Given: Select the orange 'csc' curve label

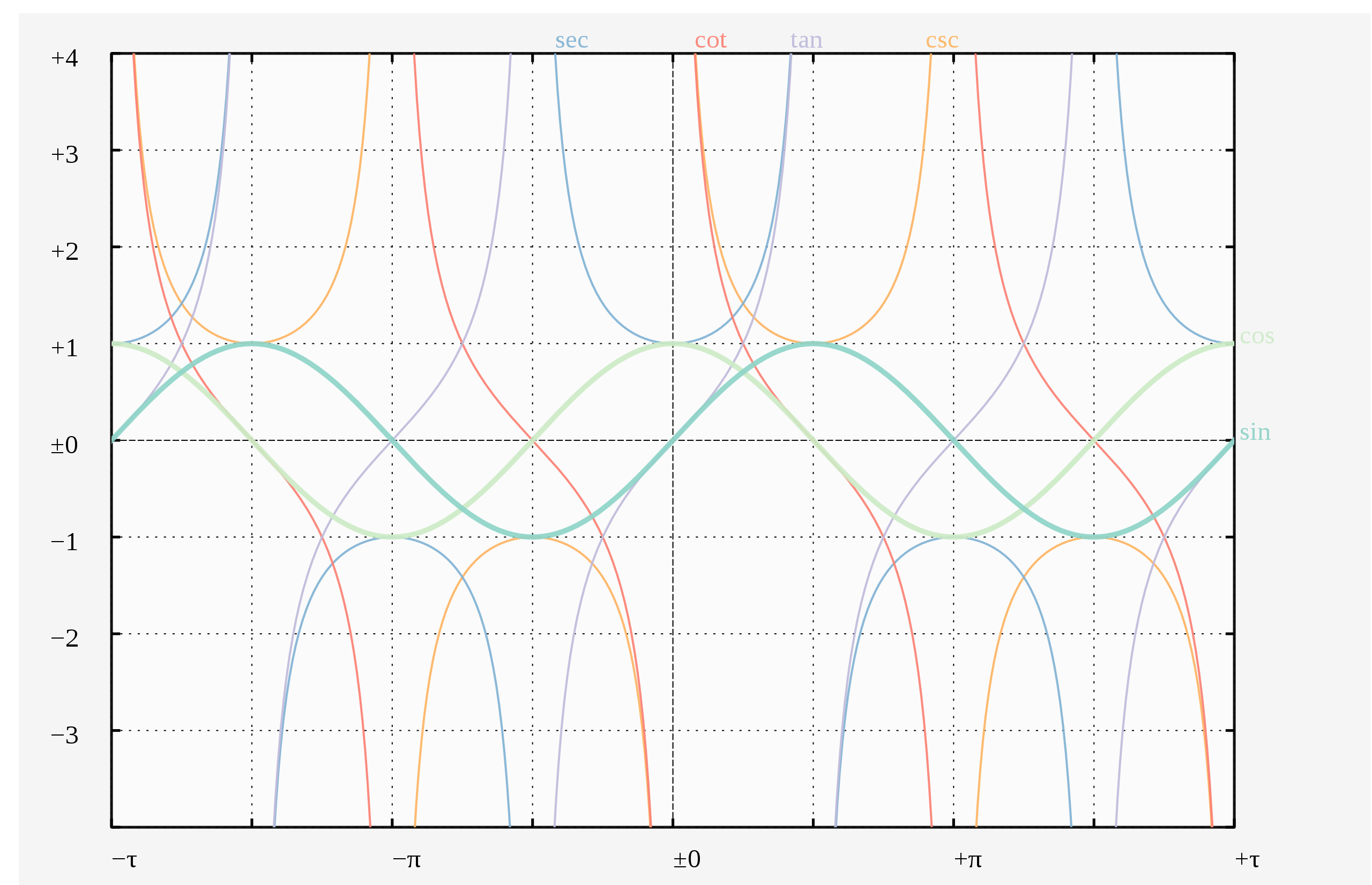Looking at the screenshot, I should point(942,41).
